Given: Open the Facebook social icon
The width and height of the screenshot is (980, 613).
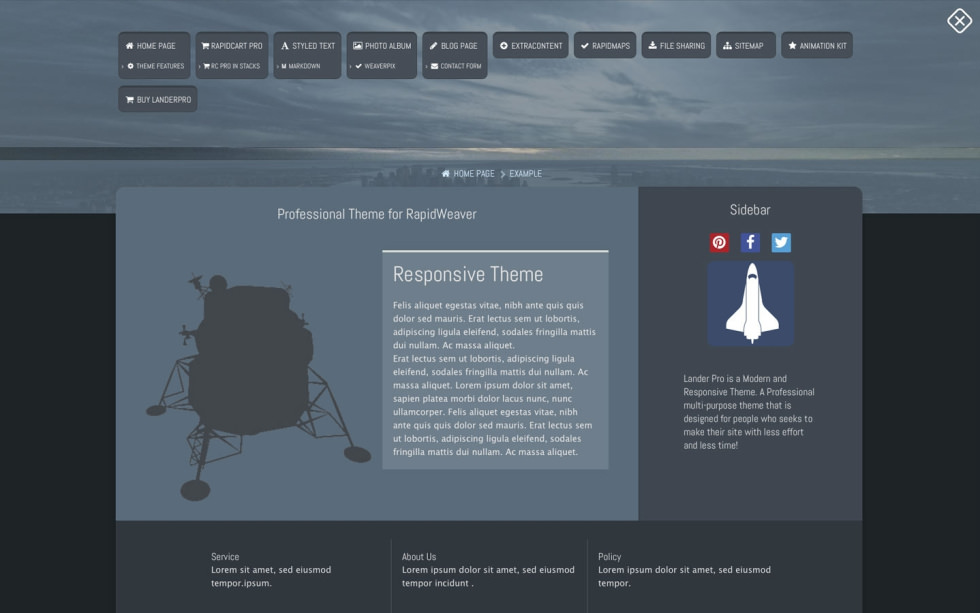Looking at the screenshot, I should [x=750, y=242].
